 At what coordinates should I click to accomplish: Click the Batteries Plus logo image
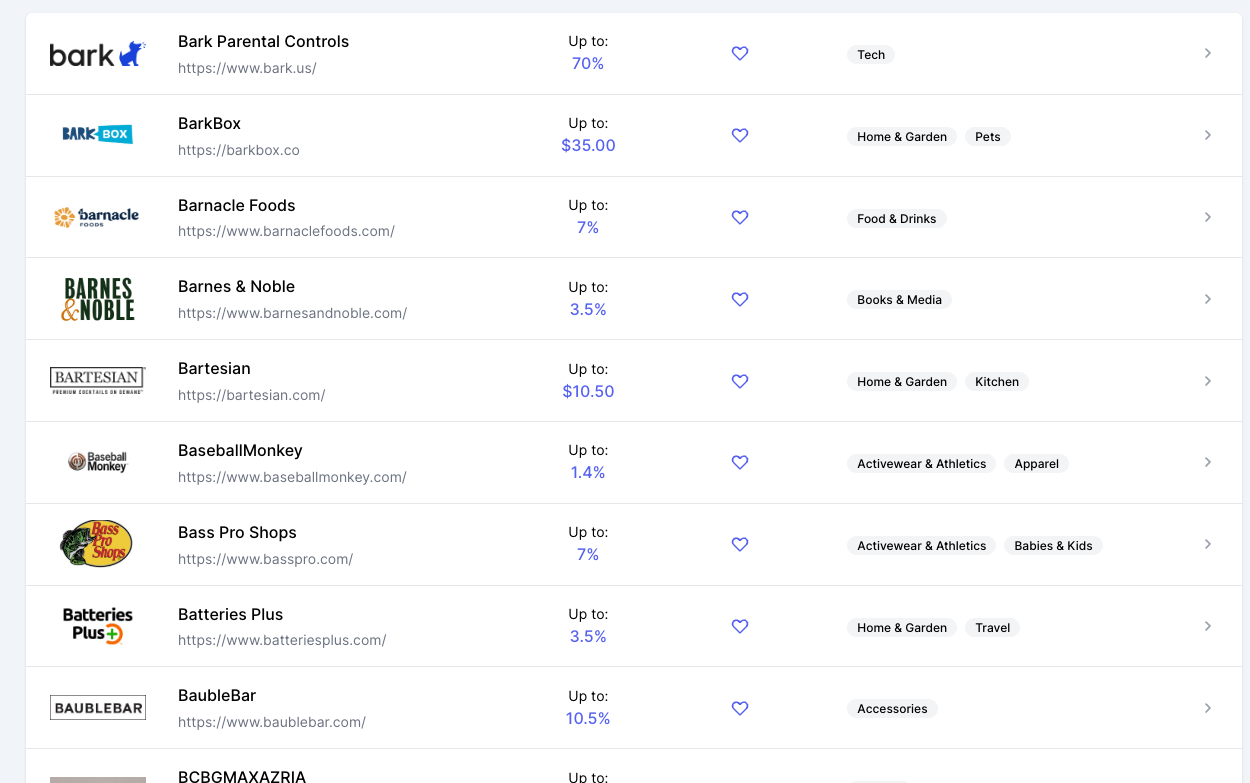click(97, 625)
